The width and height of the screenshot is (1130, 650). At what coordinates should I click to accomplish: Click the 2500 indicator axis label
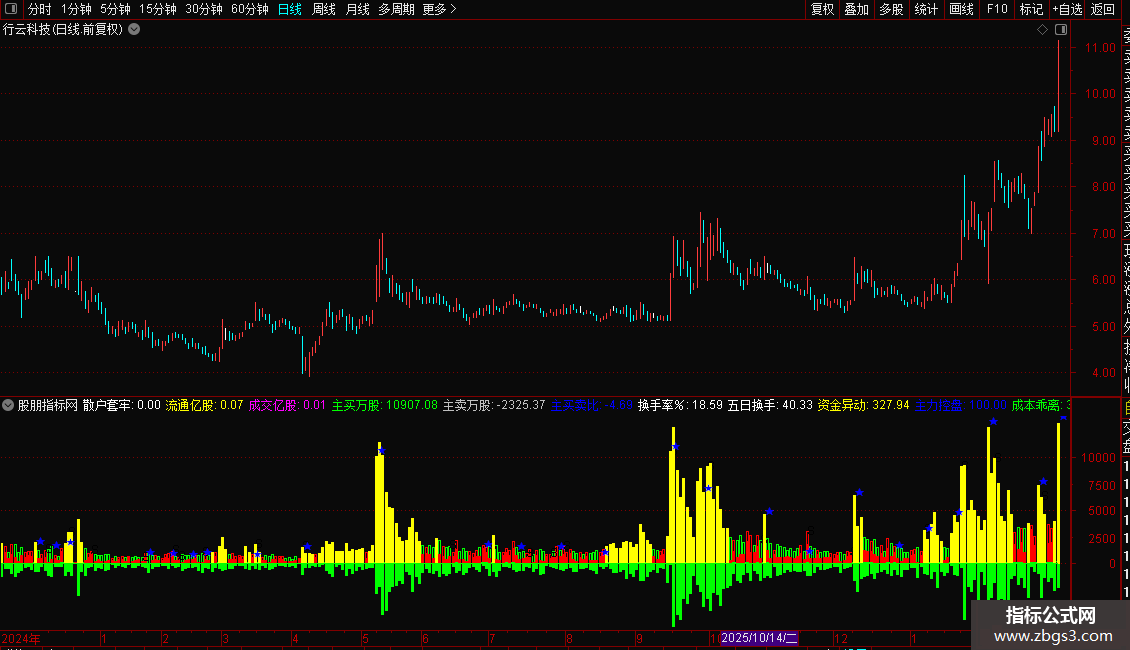(x=1102, y=538)
